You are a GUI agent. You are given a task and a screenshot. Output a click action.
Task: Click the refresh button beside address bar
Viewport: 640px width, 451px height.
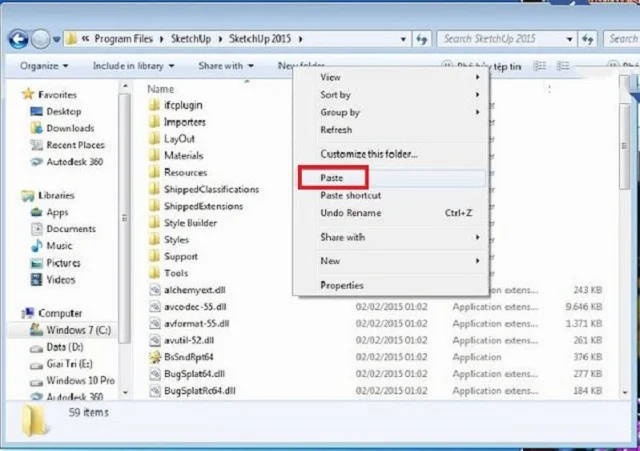tap(421, 39)
